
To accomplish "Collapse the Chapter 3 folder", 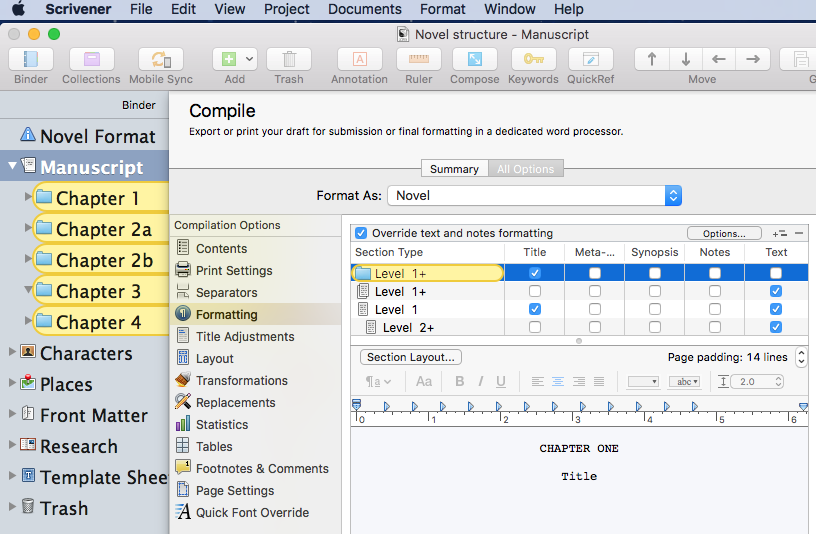I will pyautogui.click(x=28, y=290).
